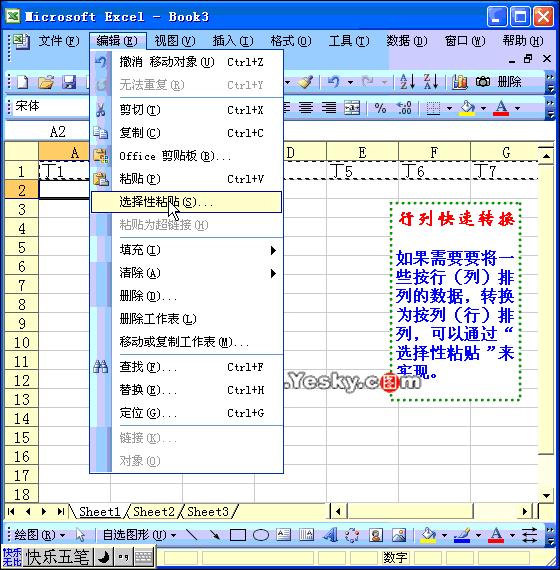
Task: Insert a text box from drawing toolbar
Action: tap(284, 535)
